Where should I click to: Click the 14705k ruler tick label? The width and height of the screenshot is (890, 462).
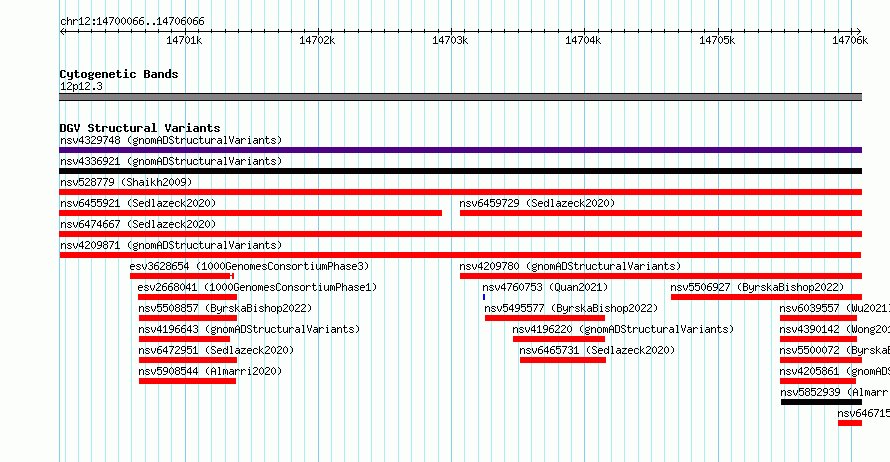717,40
